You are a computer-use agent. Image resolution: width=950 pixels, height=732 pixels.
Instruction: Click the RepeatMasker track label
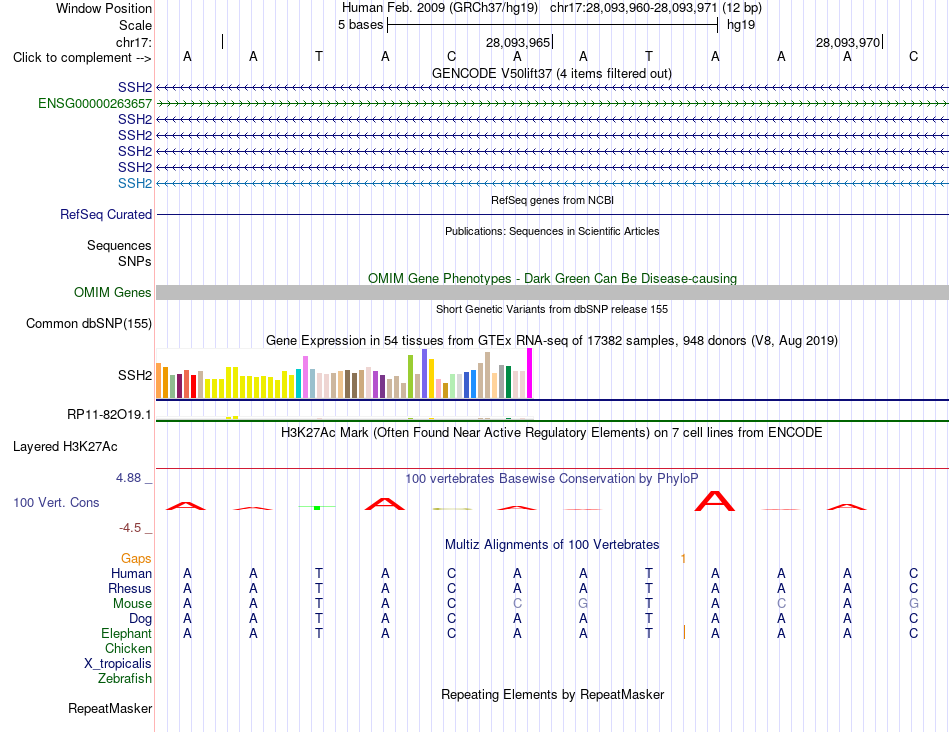pos(110,708)
